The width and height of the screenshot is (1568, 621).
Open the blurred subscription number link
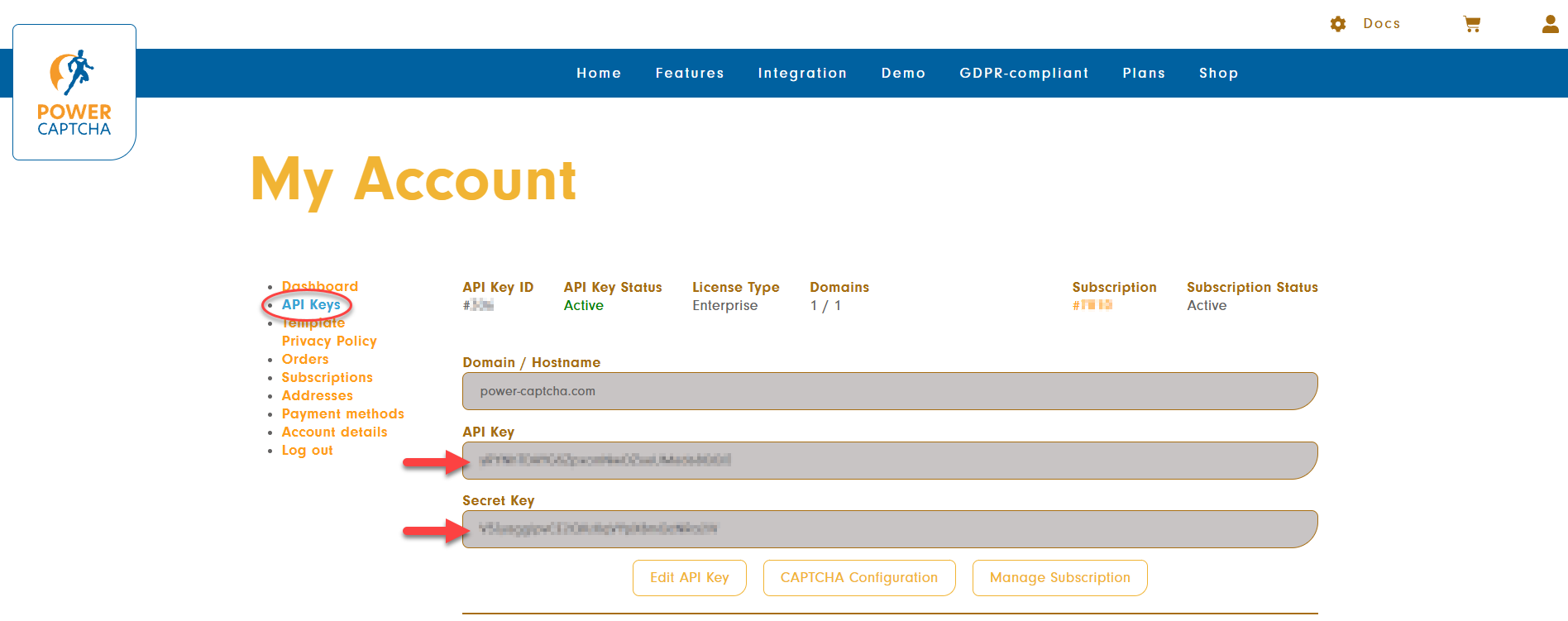click(1092, 305)
